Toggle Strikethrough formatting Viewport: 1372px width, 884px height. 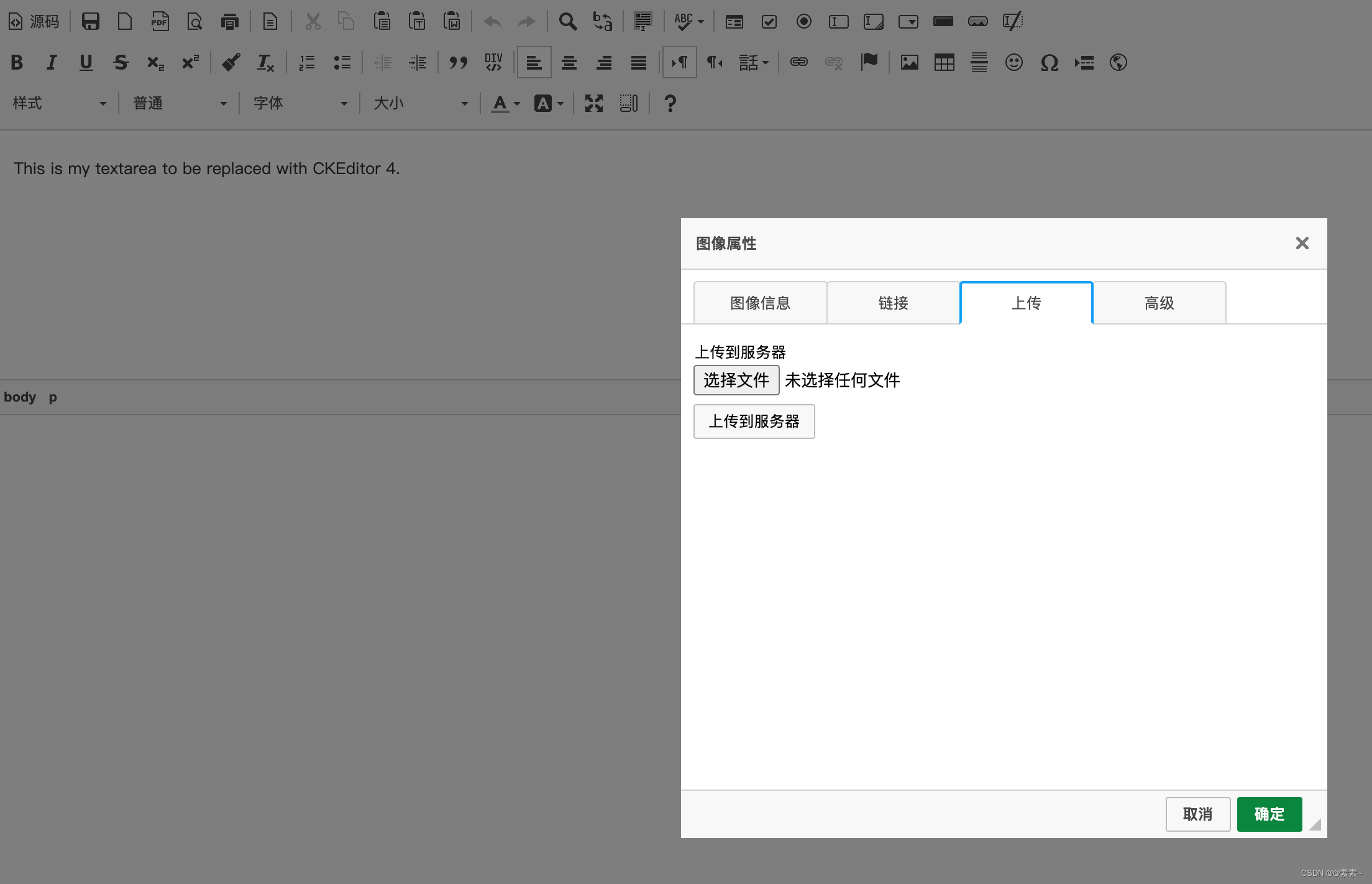coord(121,62)
